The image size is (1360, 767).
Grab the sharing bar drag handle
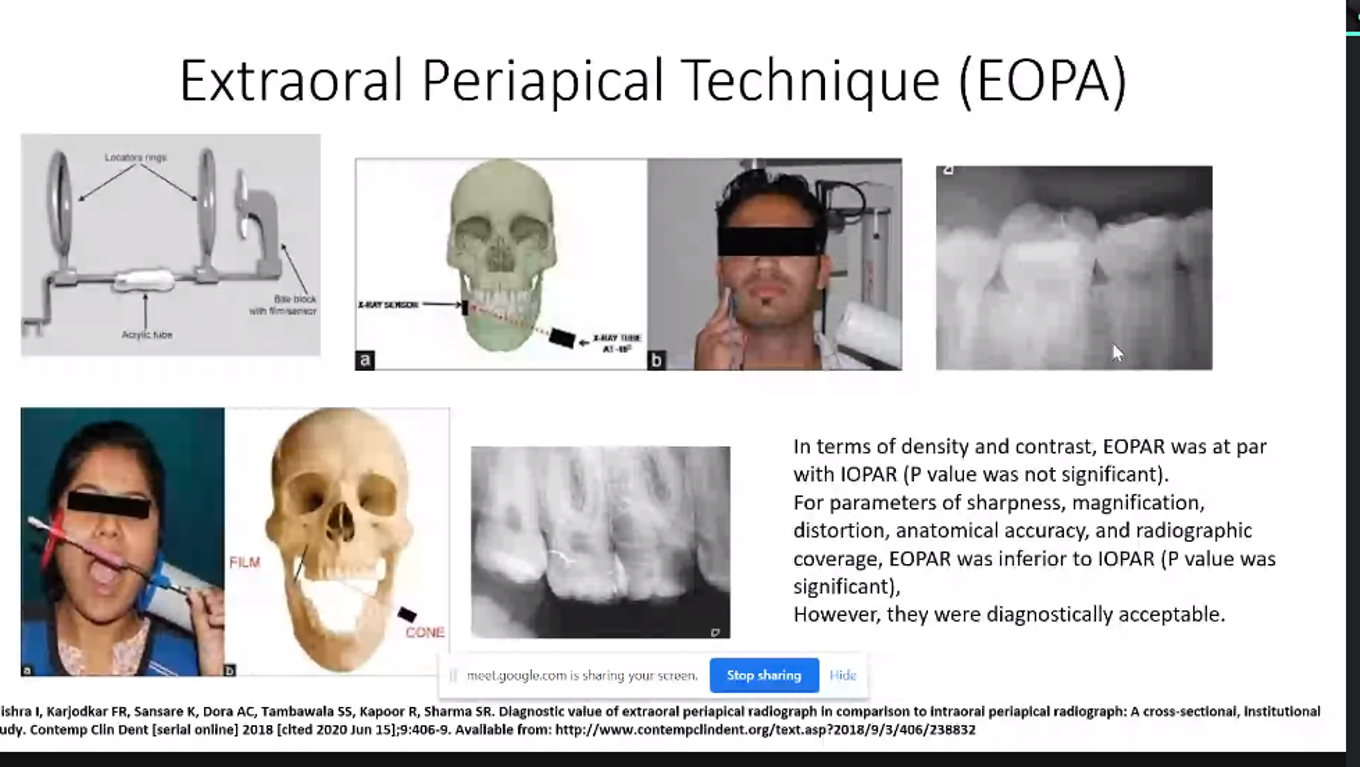click(453, 676)
